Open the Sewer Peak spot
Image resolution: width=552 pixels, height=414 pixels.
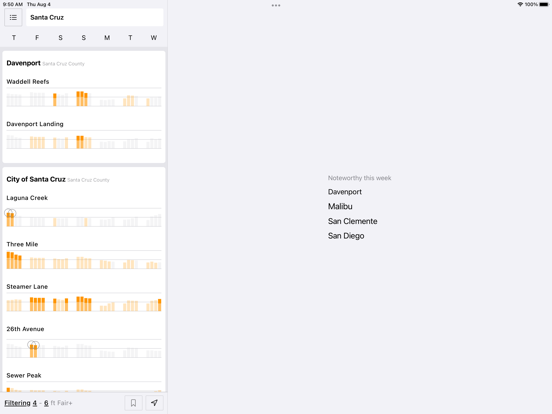(x=24, y=375)
